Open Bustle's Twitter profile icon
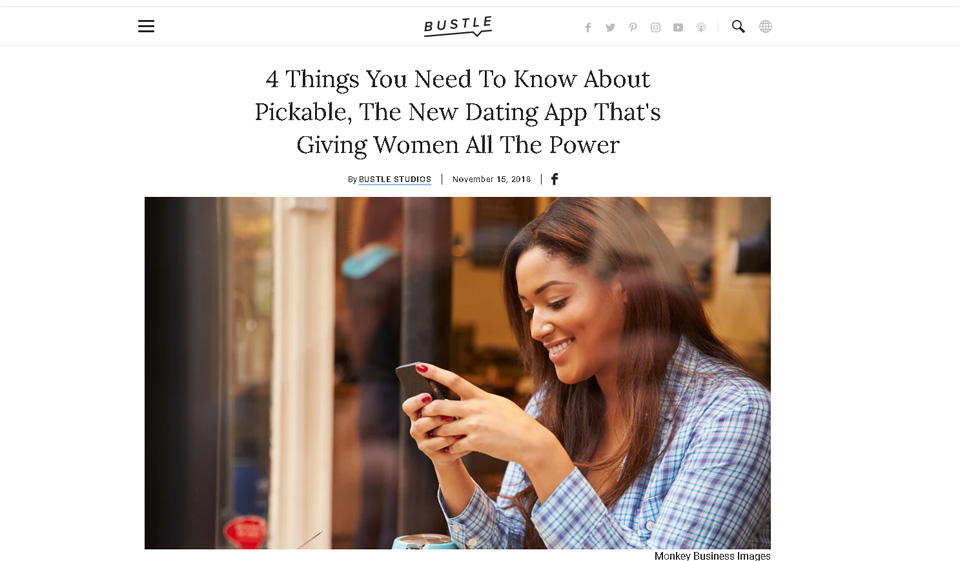This screenshot has height=561, width=960. click(x=610, y=28)
